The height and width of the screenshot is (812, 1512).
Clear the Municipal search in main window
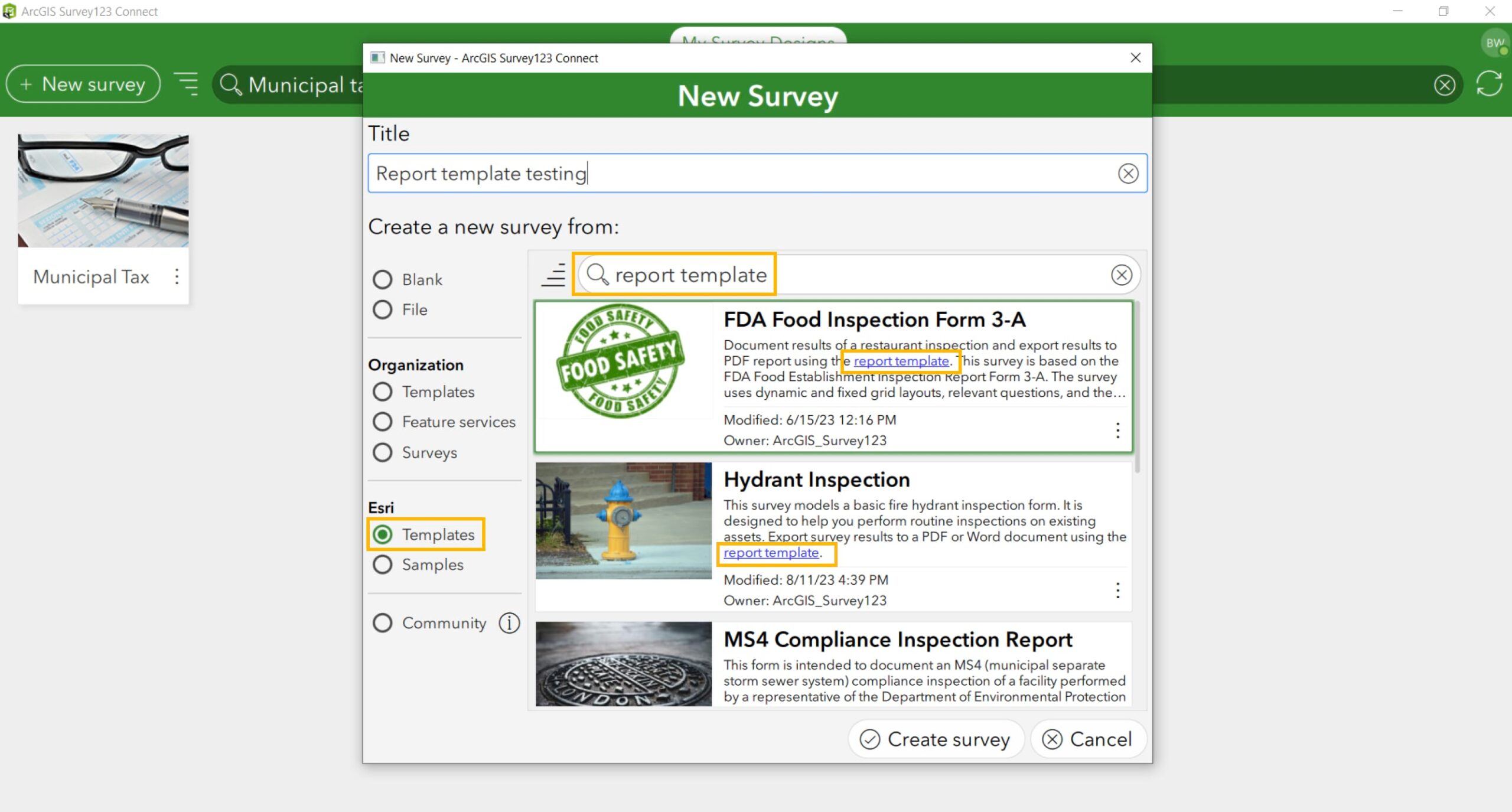click(x=1444, y=86)
